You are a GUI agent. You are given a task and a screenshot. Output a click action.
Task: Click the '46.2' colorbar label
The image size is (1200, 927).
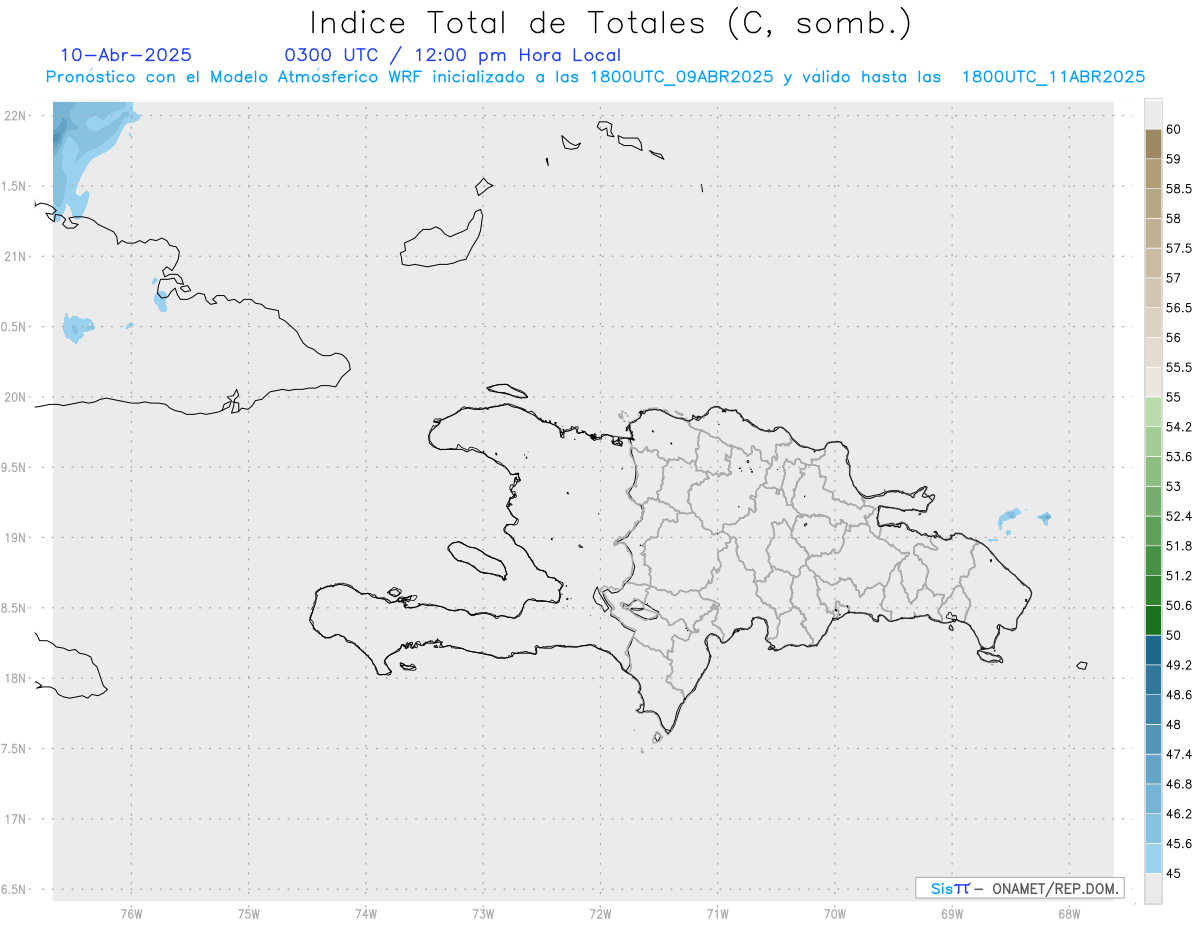pos(1178,814)
